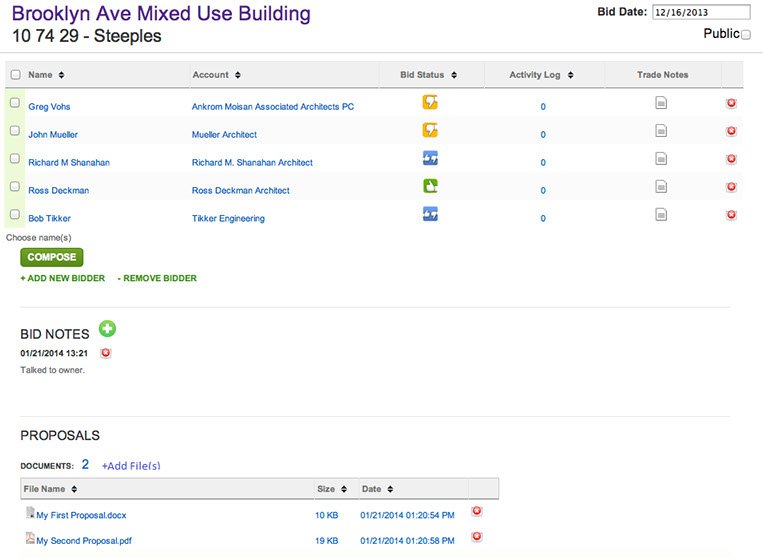The width and height of the screenshot is (763, 557).
Task: Delete the 'Talked to owner' bid note
Action: (x=105, y=353)
